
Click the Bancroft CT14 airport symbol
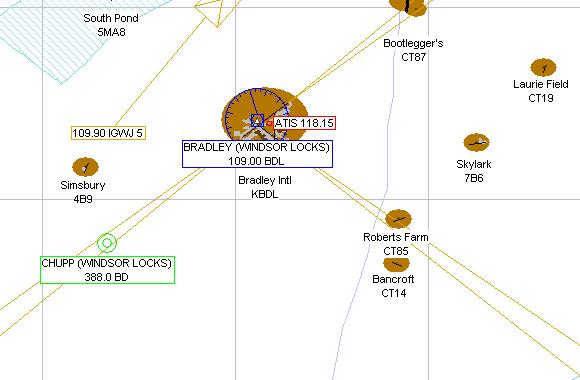point(396,265)
